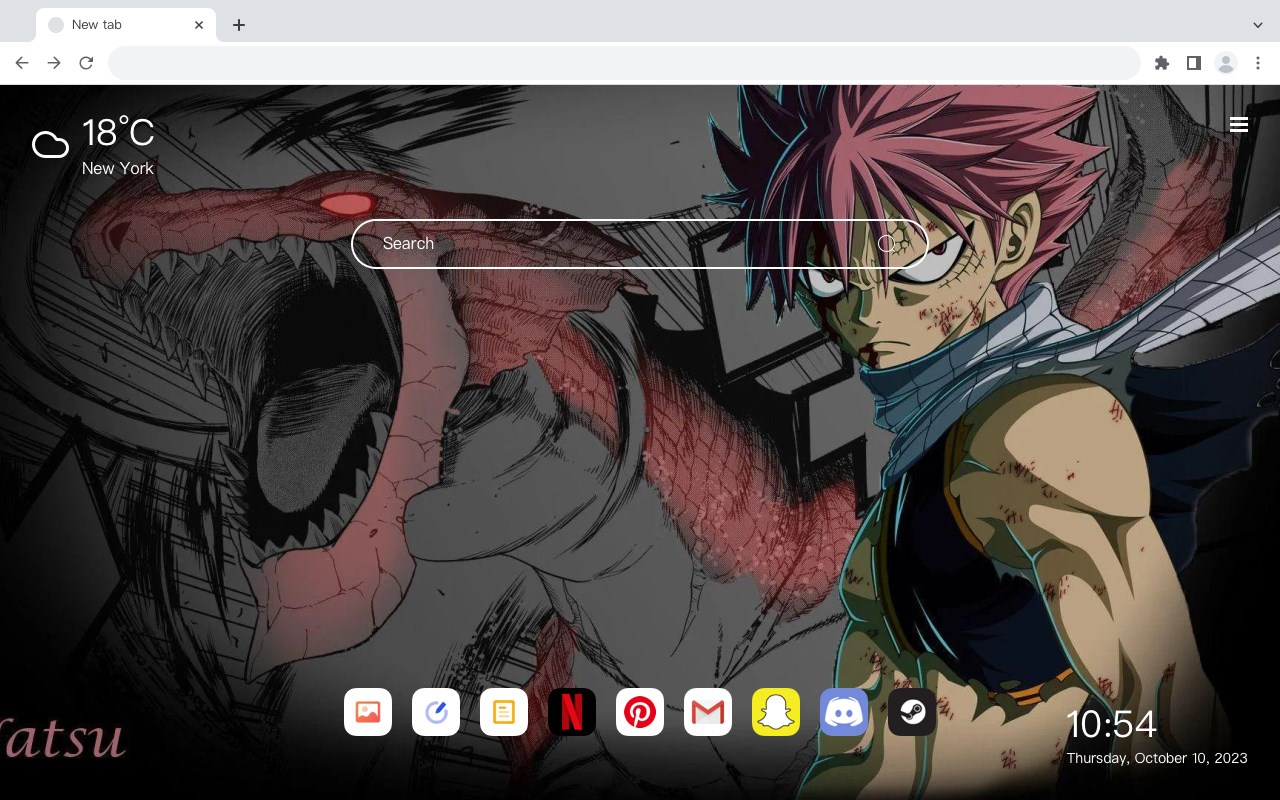Open the Netflix shortcut
The image size is (1280, 800).
(572, 712)
